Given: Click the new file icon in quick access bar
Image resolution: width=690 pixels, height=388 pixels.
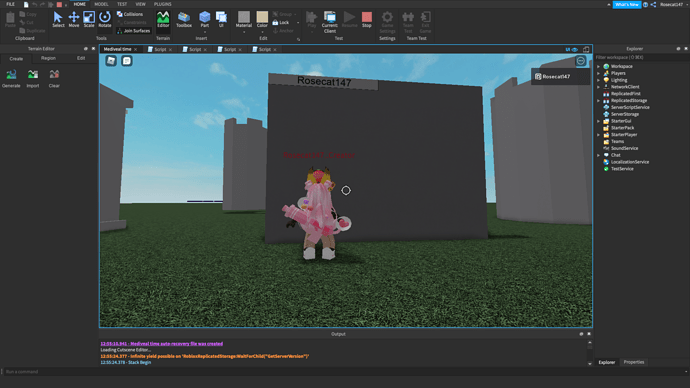Looking at the screenshot, I should [26, 4].
